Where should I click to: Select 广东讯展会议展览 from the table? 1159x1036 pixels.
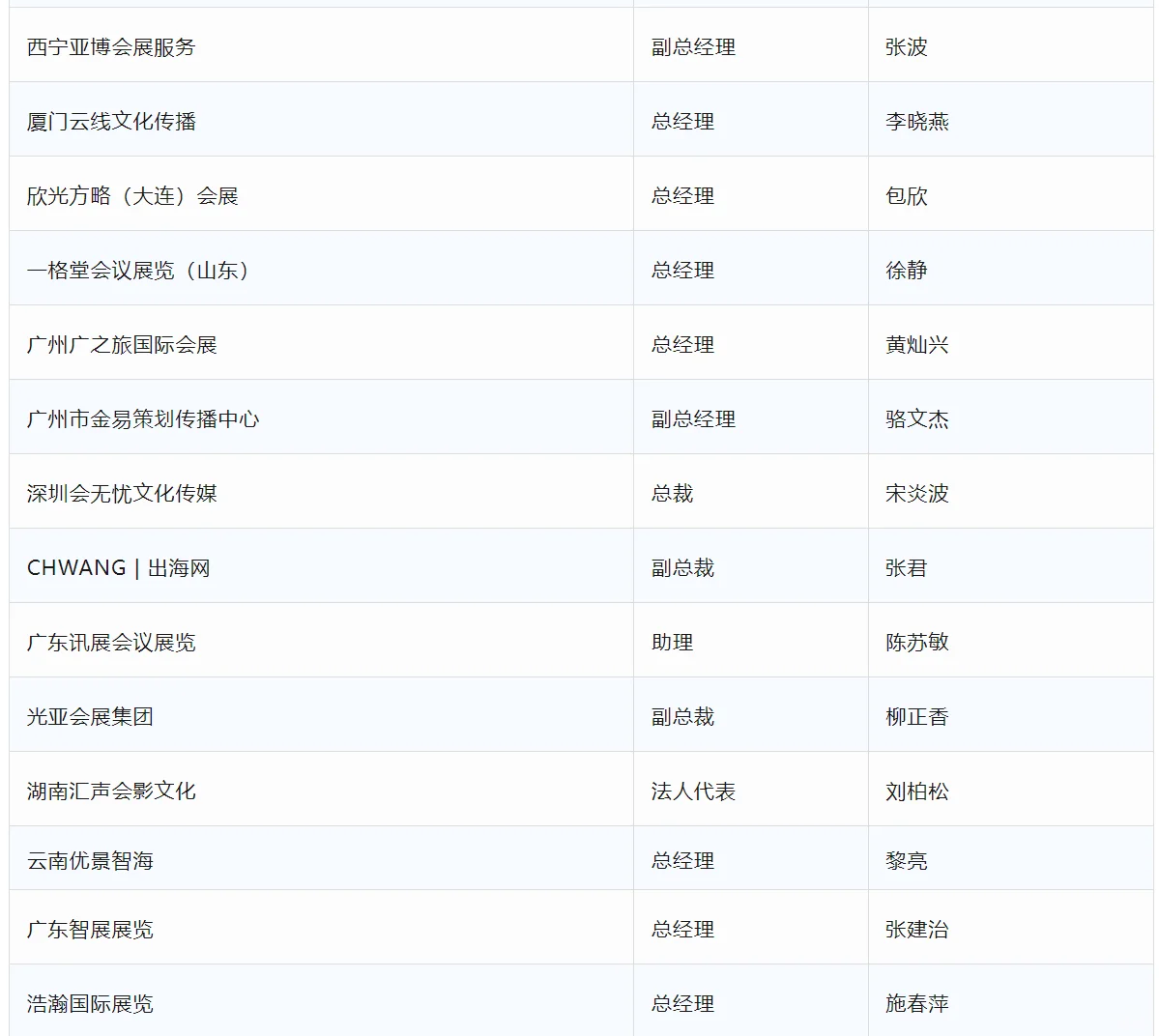point(111,641)
